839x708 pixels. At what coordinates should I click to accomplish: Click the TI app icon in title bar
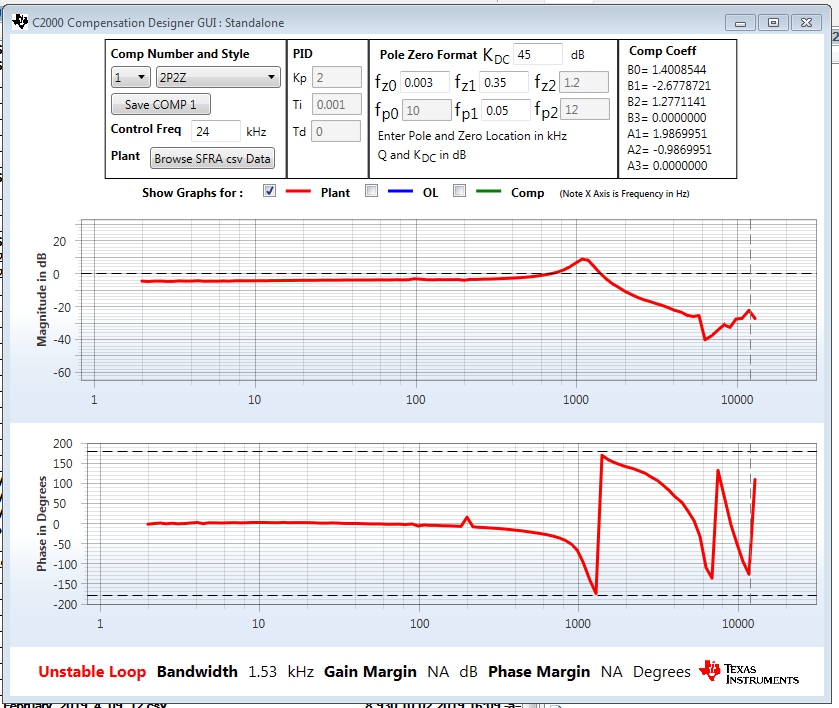pyautogui.click(x=19, y=22)
